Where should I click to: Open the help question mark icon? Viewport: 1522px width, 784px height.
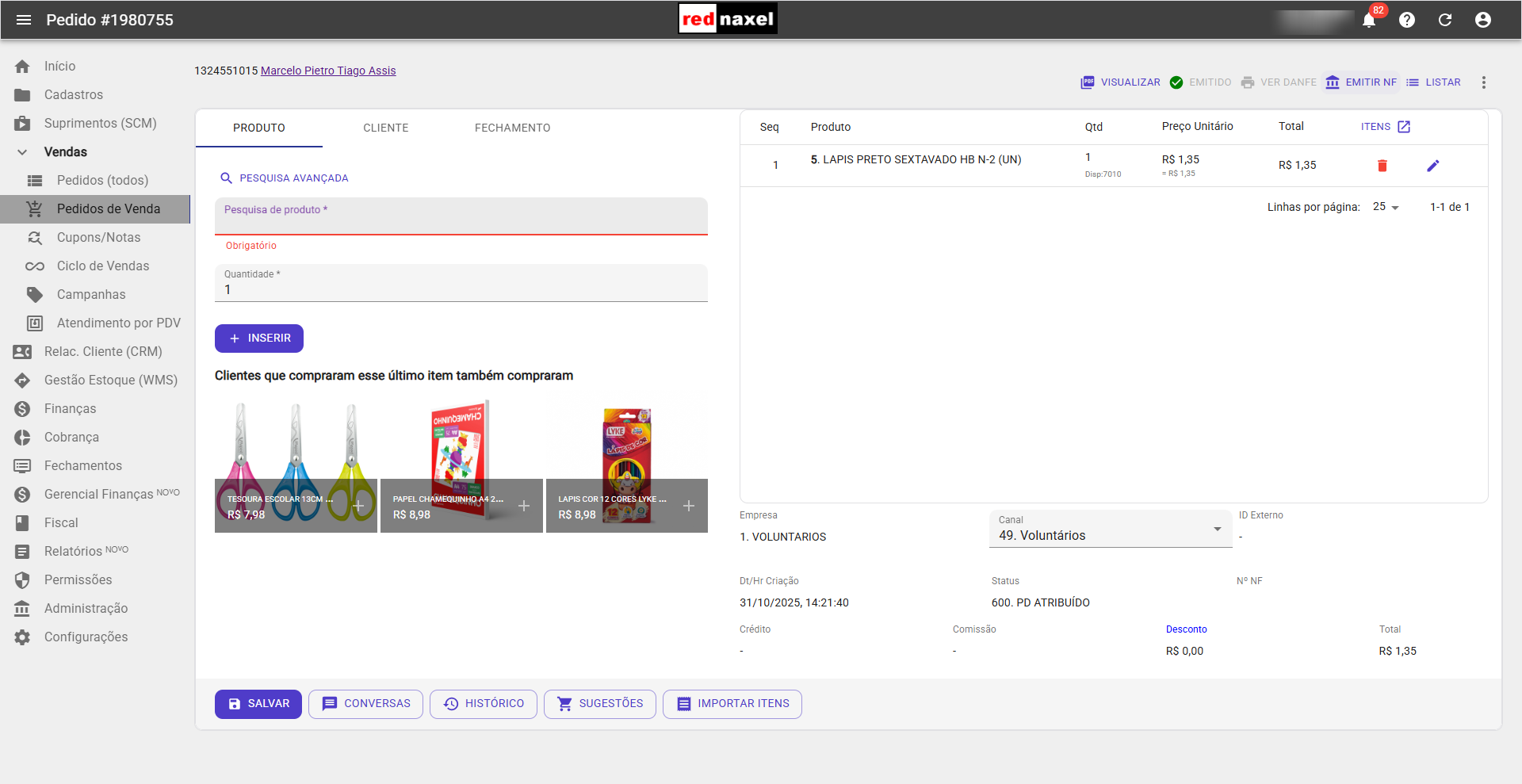pyautogui.click(x=1407, y=20)
